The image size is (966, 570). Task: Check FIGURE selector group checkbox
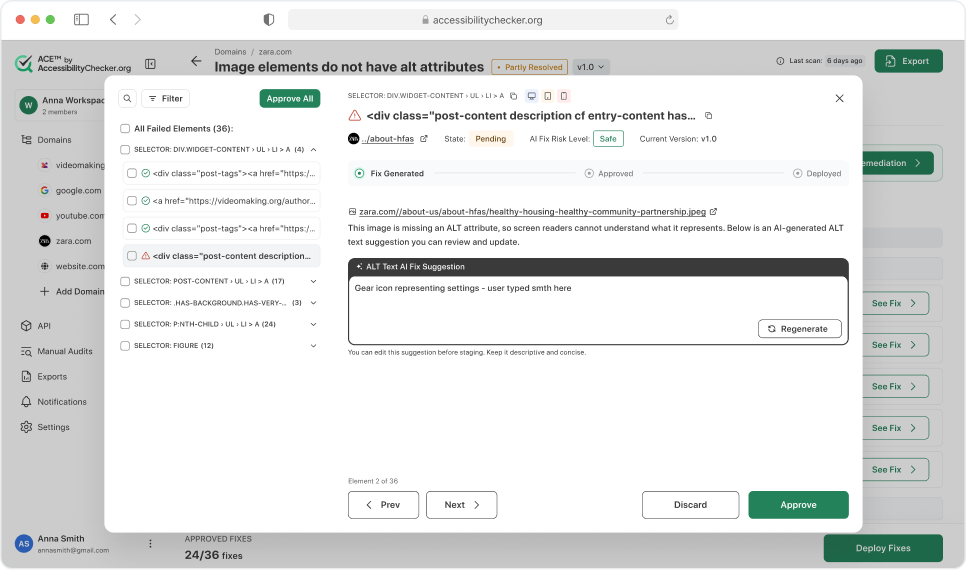click(x=125, y=346)
